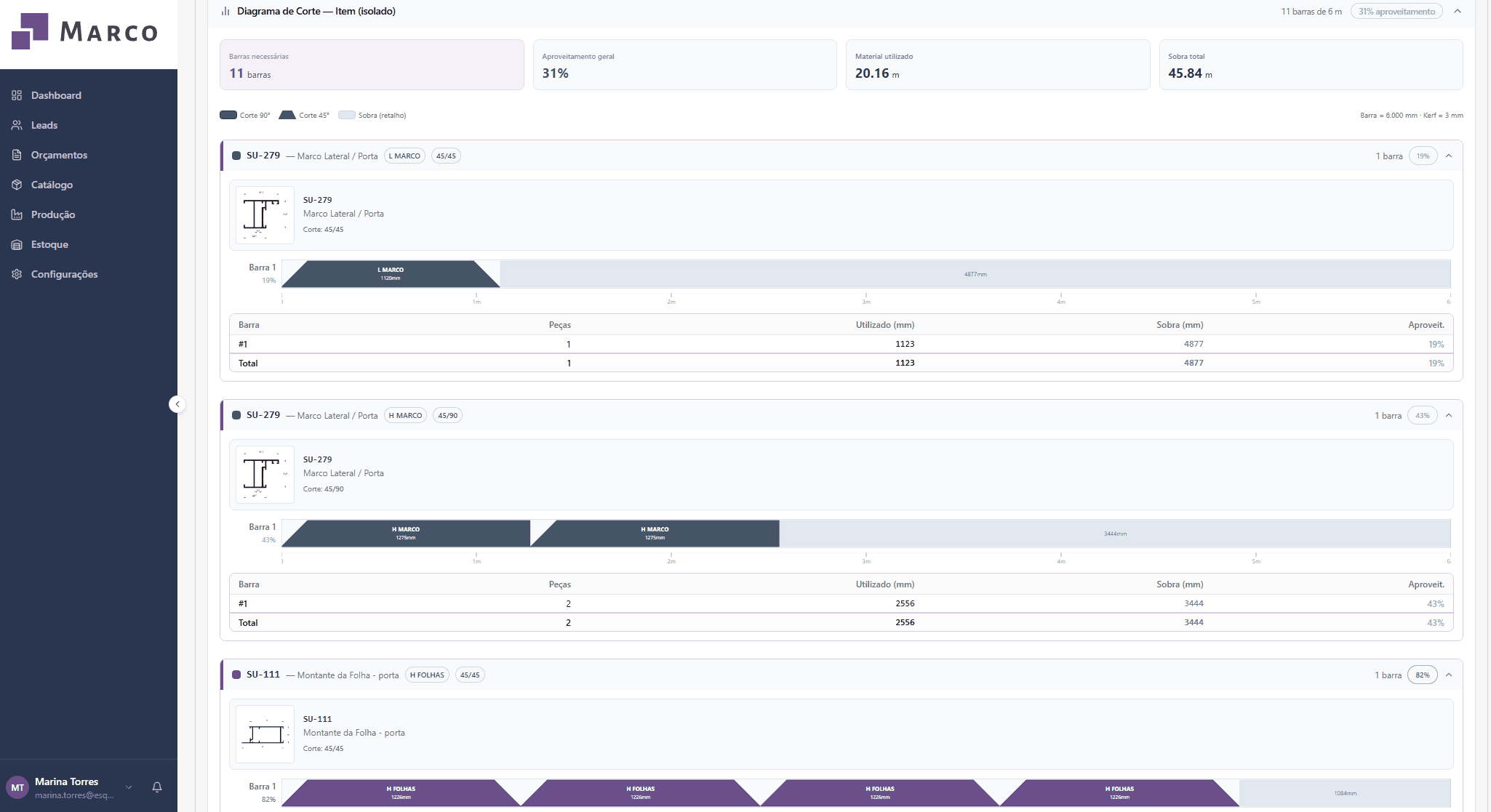Click the SU-279 L MARCO profile thumbnail

pos(265,215)
